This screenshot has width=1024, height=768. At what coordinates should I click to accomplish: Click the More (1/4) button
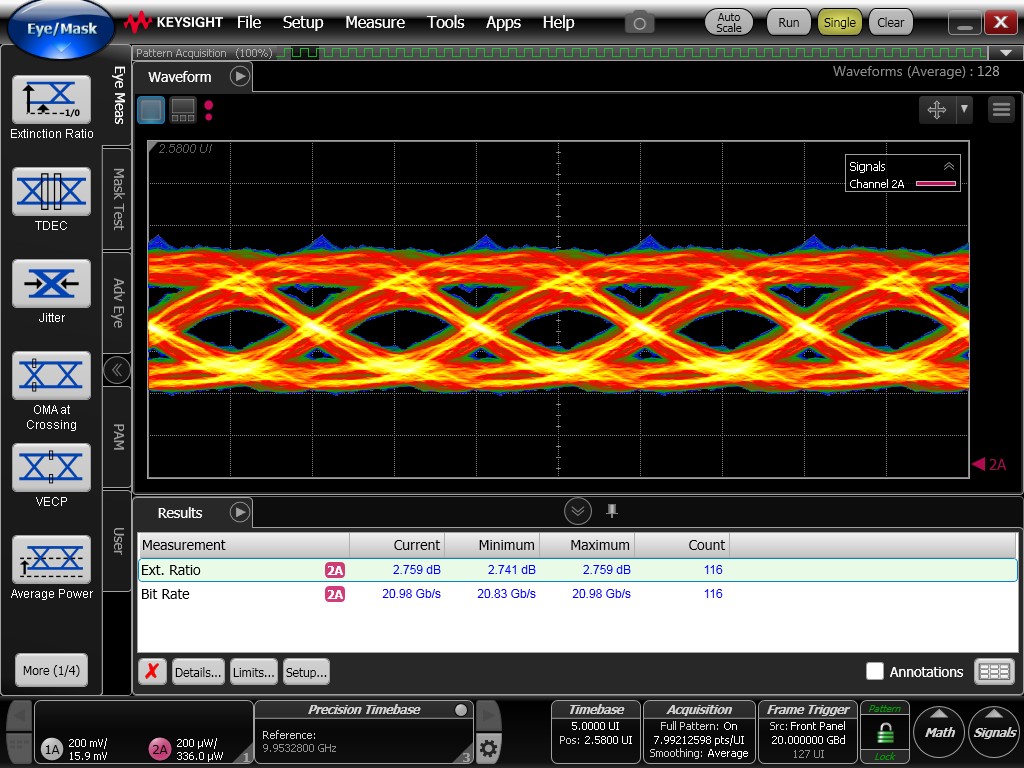coord(51,670)
